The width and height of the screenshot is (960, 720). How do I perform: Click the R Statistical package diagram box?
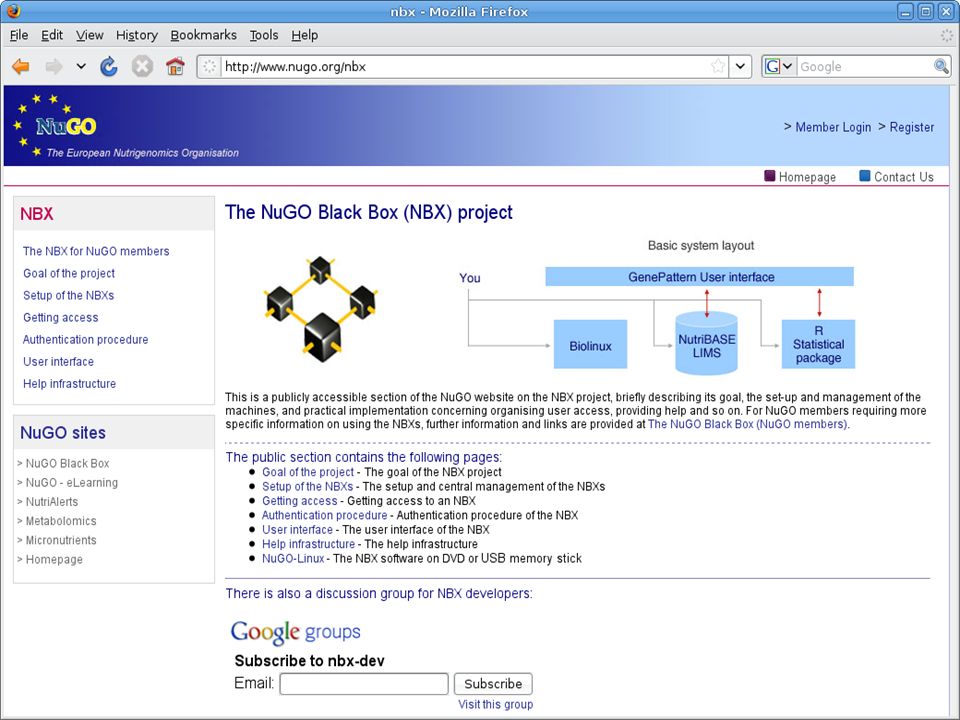click(818, 344)
